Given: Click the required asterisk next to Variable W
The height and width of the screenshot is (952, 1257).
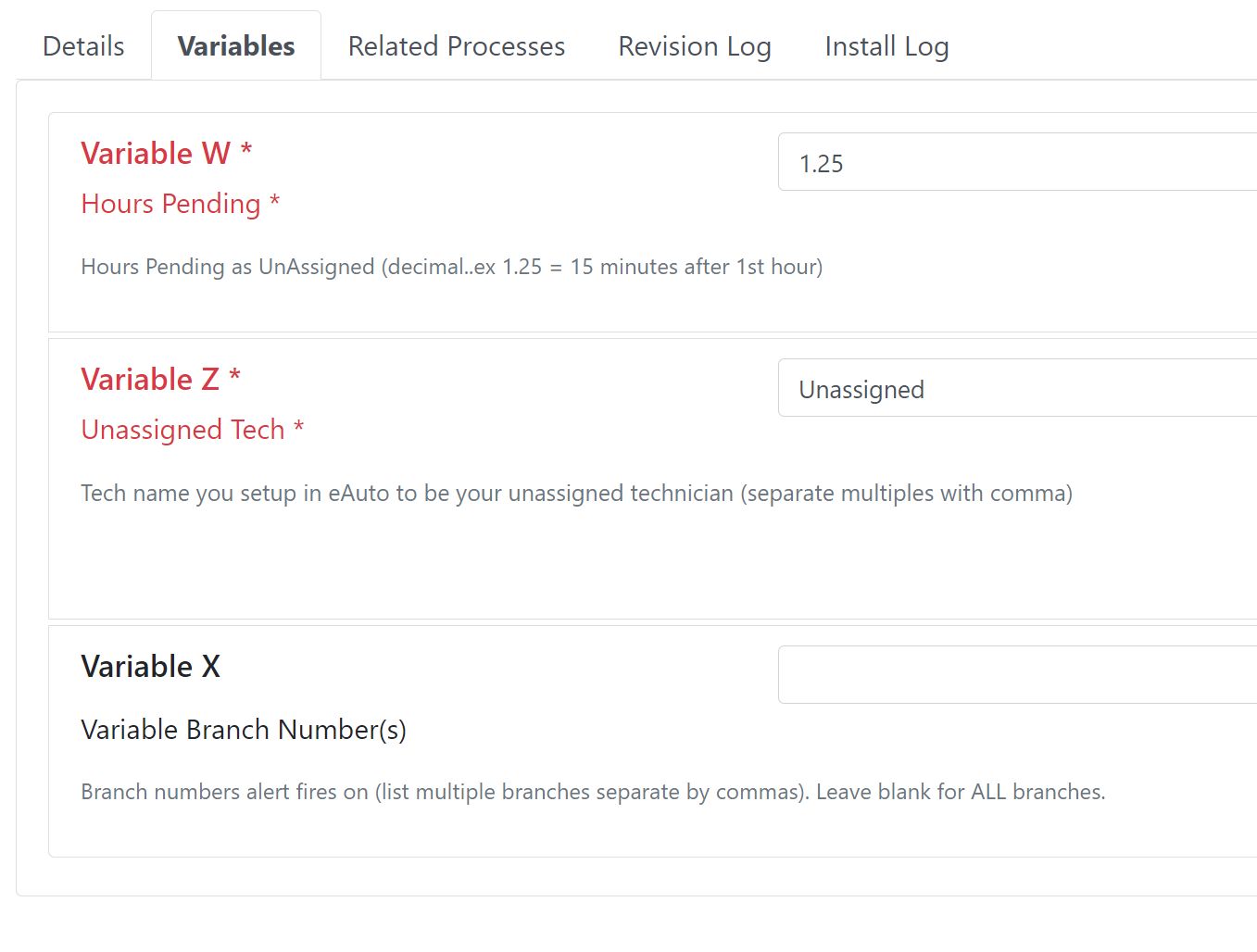Looking at the screenshot, I should [x=246, y=149].
